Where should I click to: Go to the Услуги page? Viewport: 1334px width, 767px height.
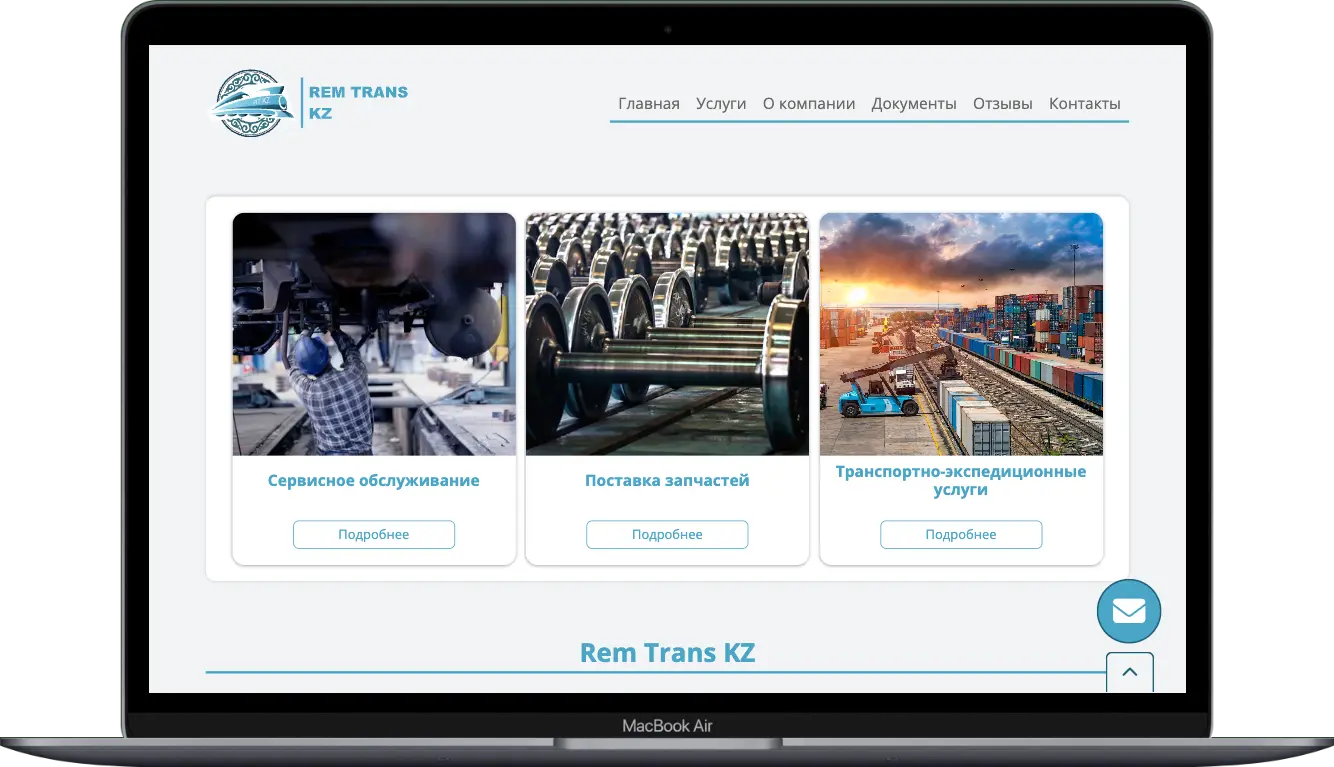721,104
